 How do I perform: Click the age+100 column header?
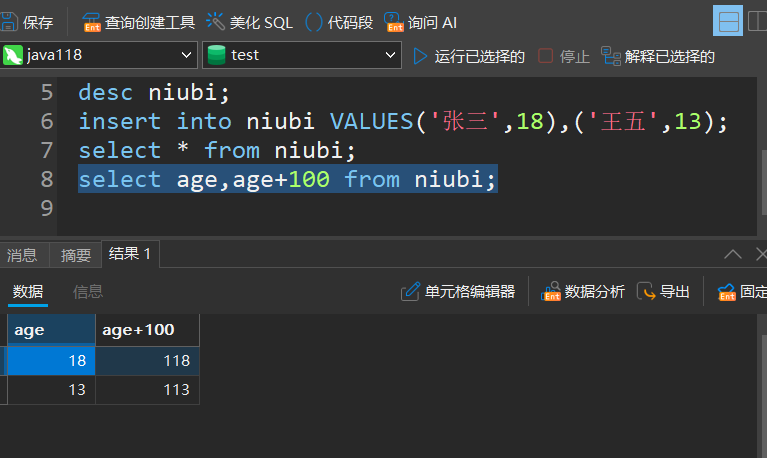(x=147, y=330)
